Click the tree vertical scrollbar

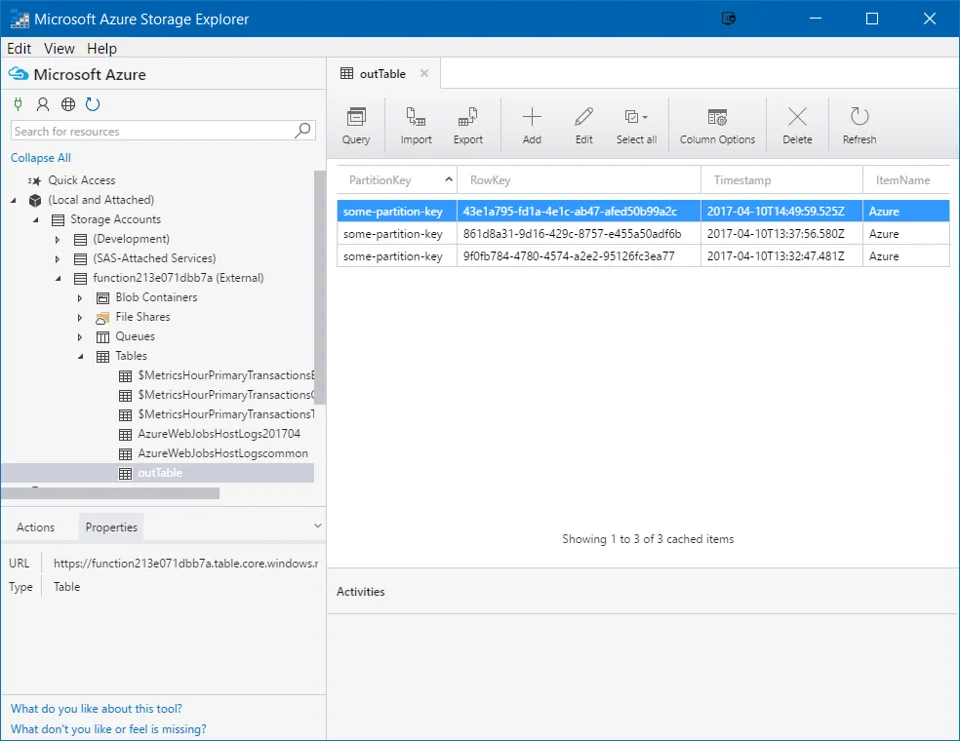pyautogui.click(x=320, y=288)
